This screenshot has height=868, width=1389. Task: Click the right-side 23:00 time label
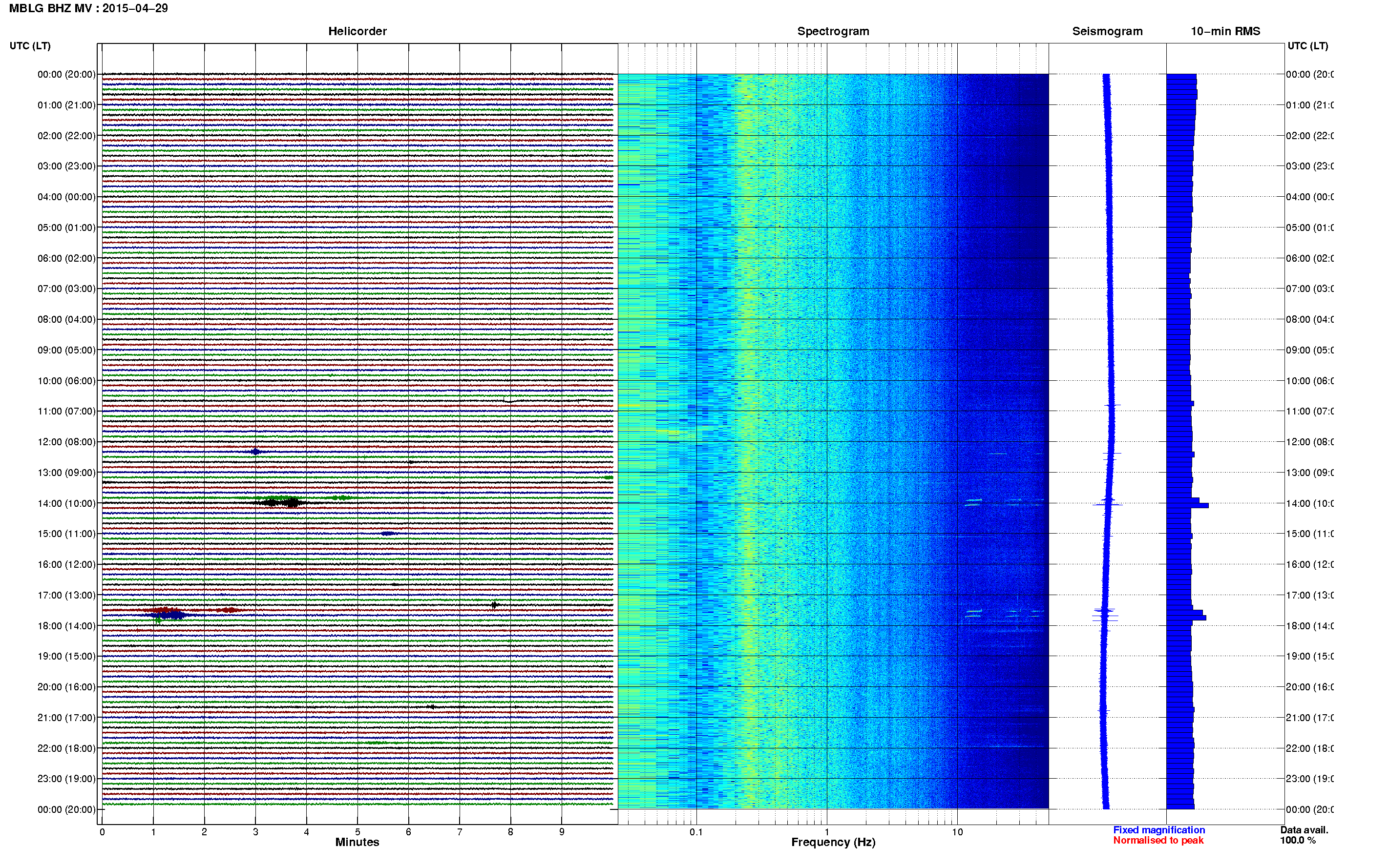coord(1309,779)
